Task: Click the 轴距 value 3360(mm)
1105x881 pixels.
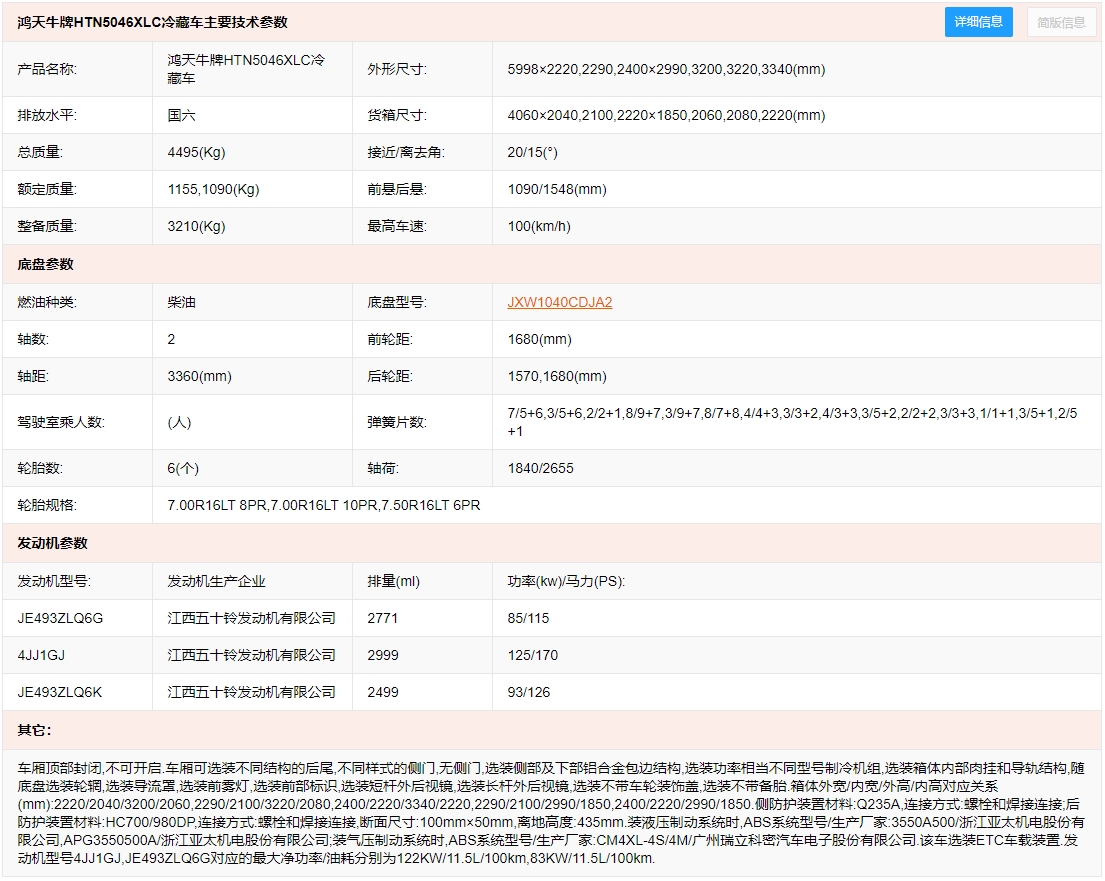Action: pos(199,376)
